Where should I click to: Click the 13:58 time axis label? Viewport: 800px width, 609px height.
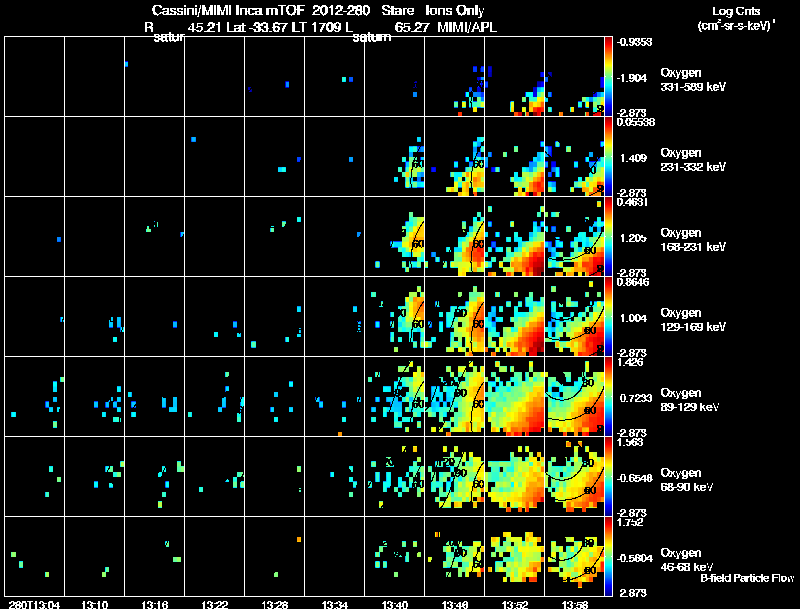pyautogui.click(x=574, y=605)
